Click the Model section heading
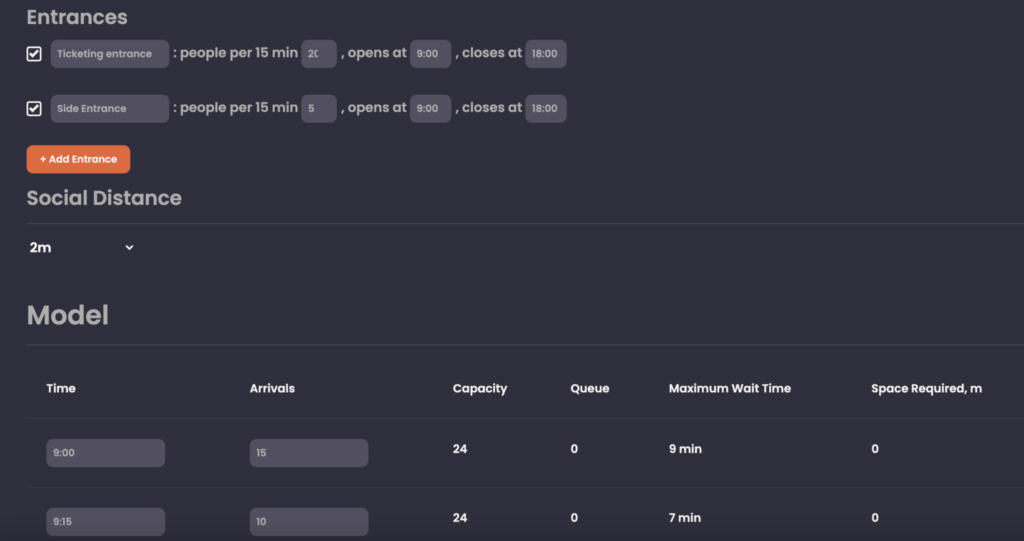The image size is (1024, 541). pyautogui.click(x=68, y=315)
